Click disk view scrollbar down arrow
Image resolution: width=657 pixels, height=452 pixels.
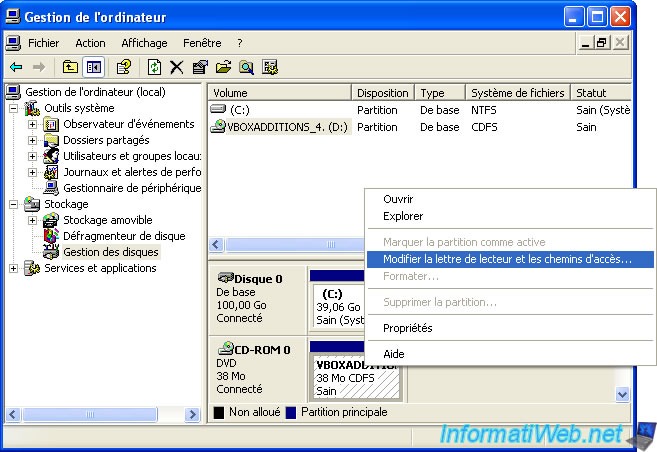(x=622, y=394)
